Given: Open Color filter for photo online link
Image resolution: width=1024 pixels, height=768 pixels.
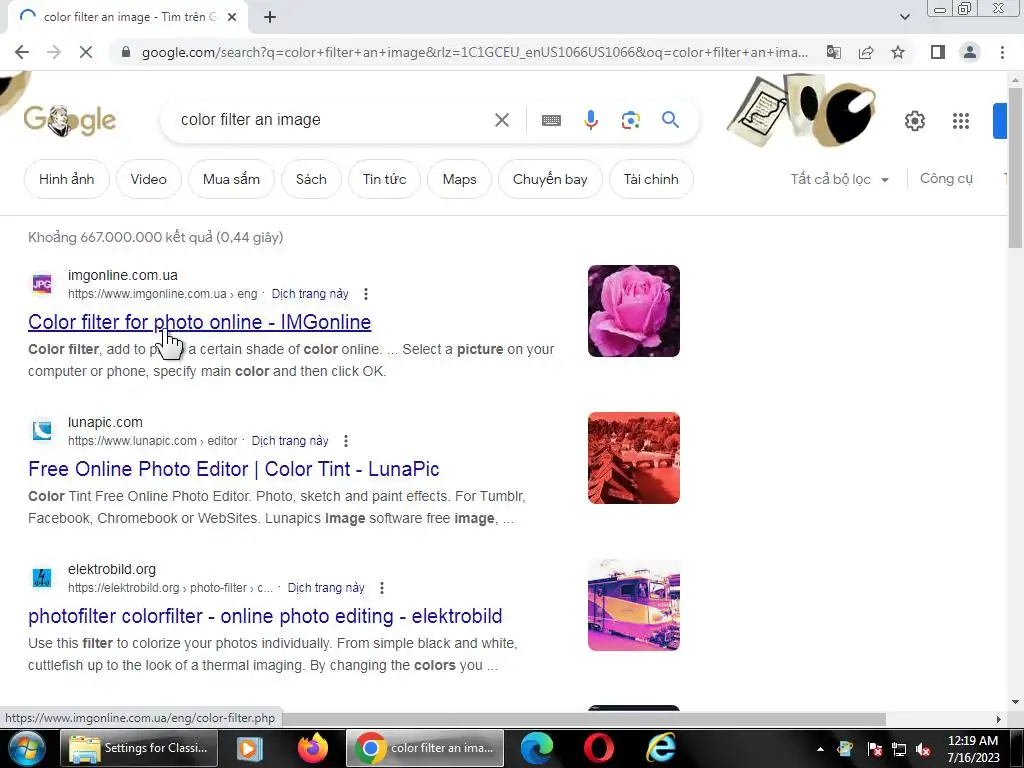Looking at the screenshot, I should (199, 322).
